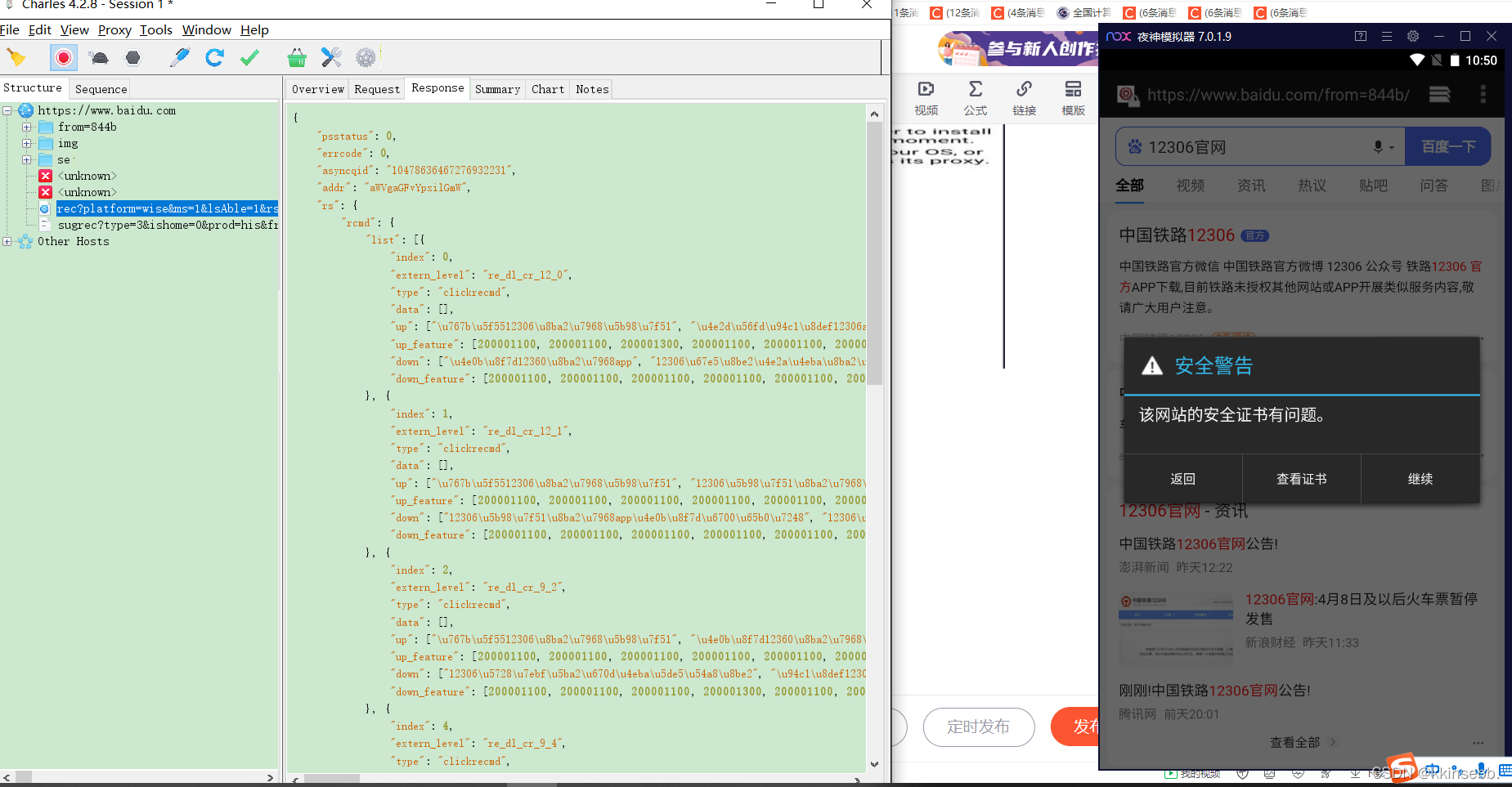Expand the Other Hosts node
The width and height of the screenshot is (1512, 787).
[x=7, y=241]
